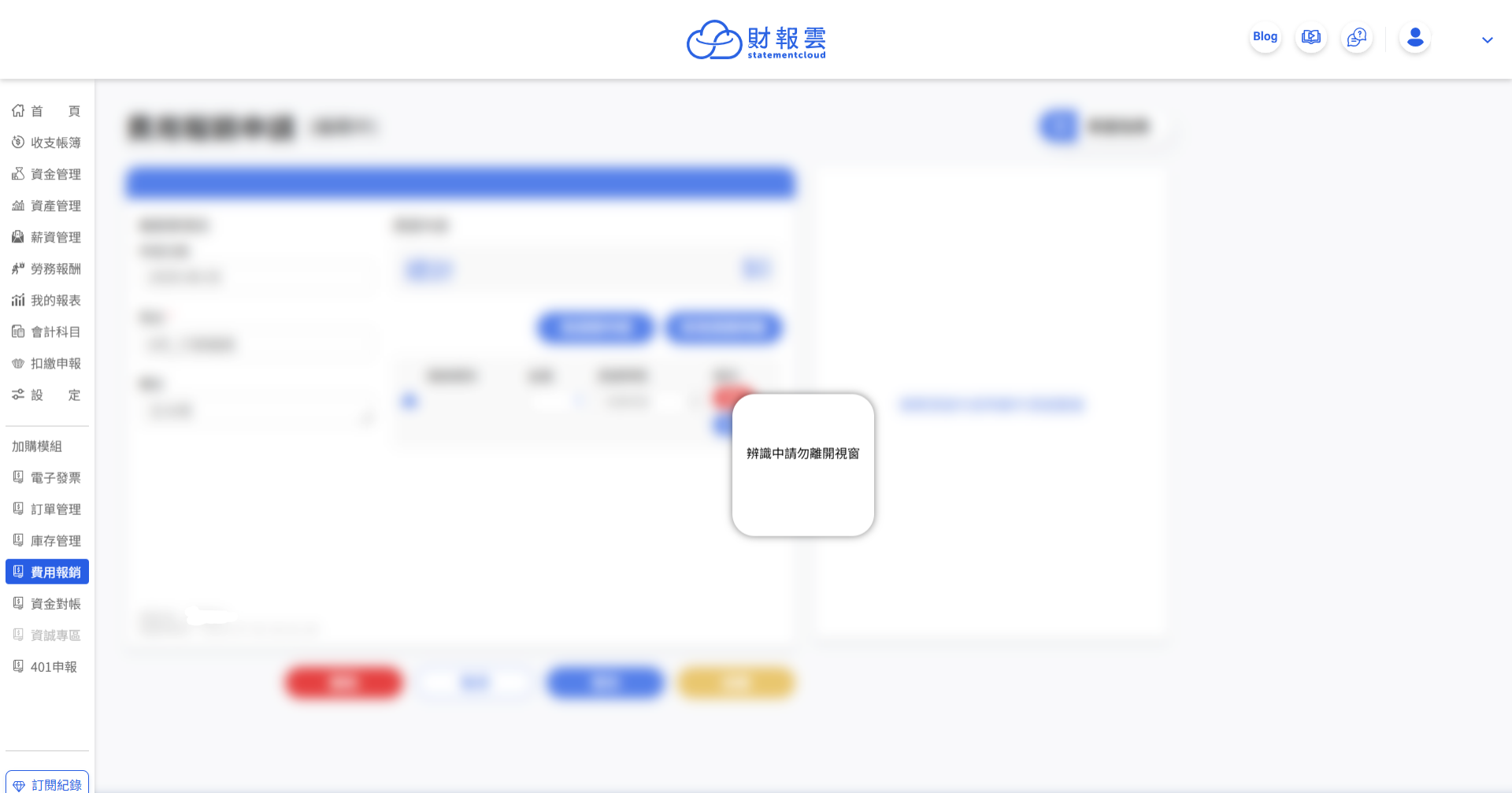Open the help chat icon

[x=1356, y=37]
